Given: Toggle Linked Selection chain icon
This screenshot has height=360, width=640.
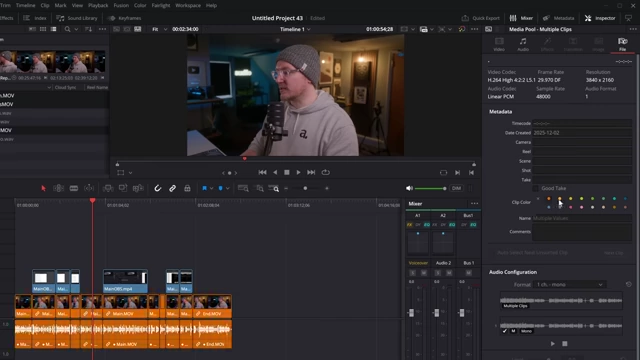Looking at the screenshot, I should [x=172, y=188].
